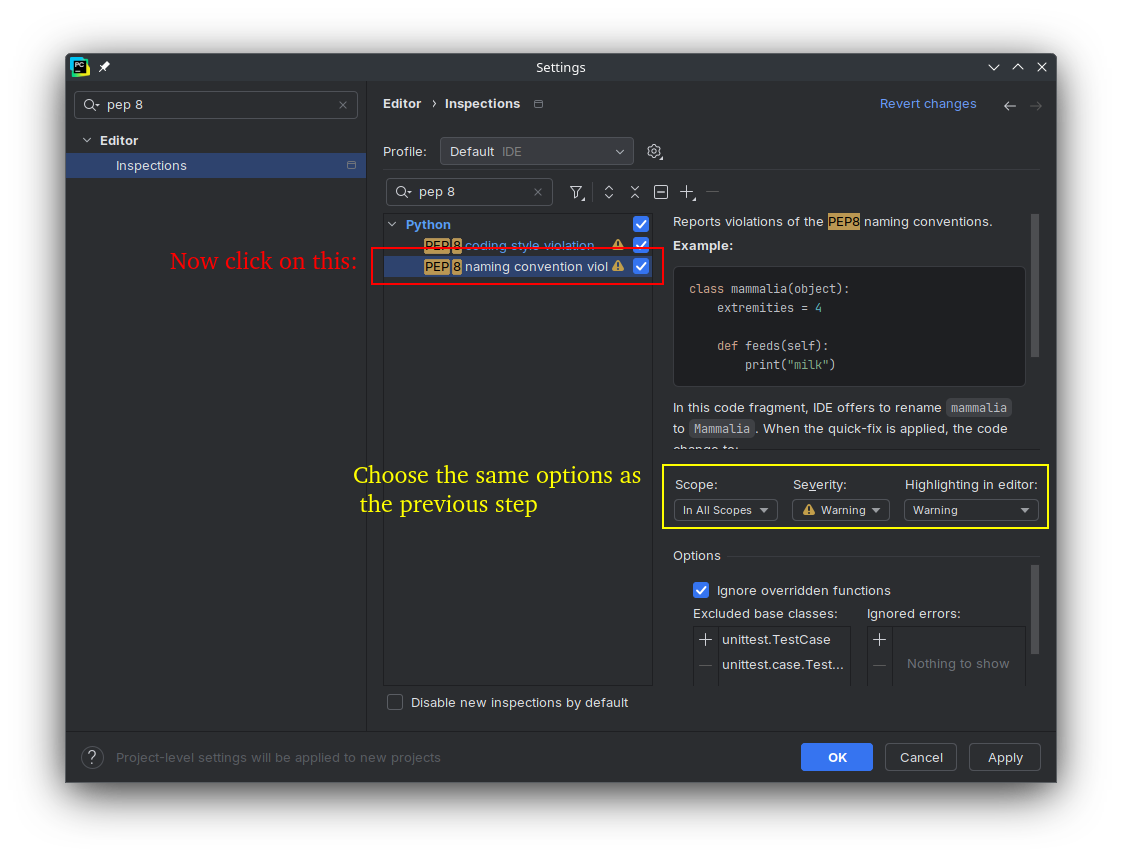Toggle the Ignore overridden functions checkbox
This screenshot has height=860, width=1122.
point(701,590)
